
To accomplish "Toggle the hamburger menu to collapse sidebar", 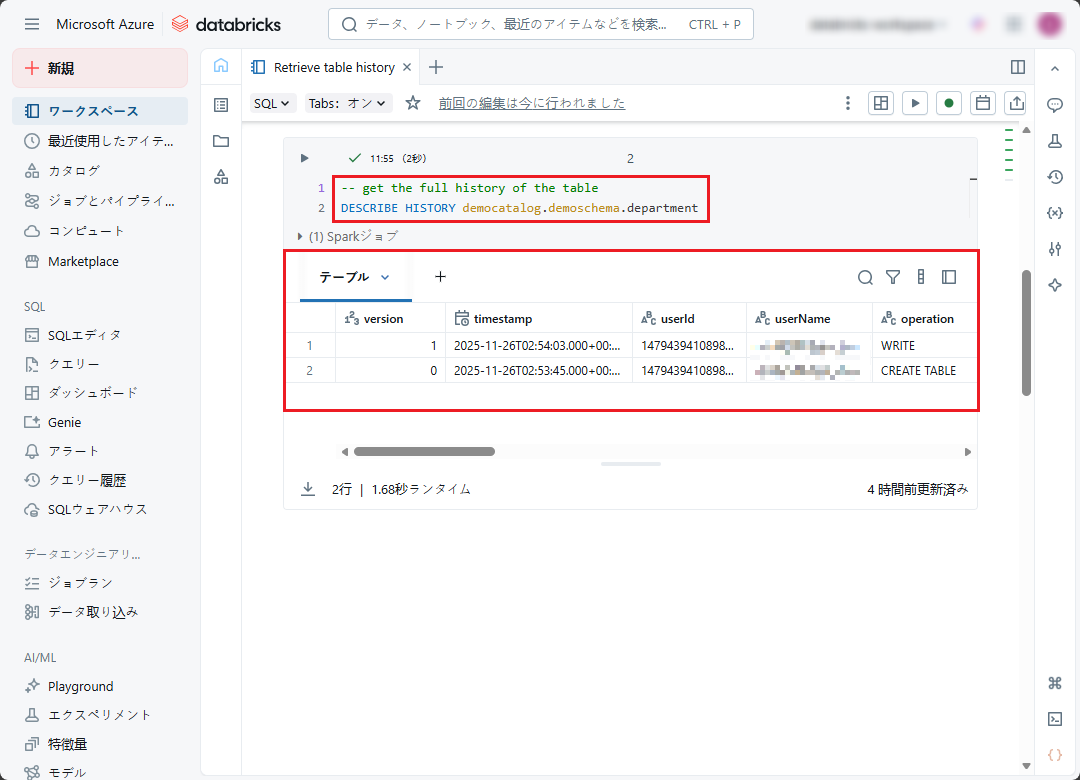I will (x=32, y=24).
